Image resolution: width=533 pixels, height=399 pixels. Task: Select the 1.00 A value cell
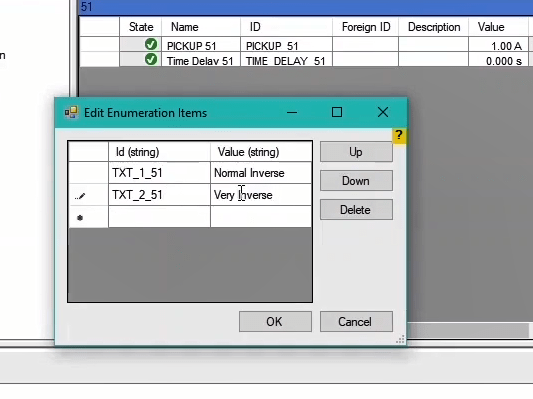coord(498,45)
